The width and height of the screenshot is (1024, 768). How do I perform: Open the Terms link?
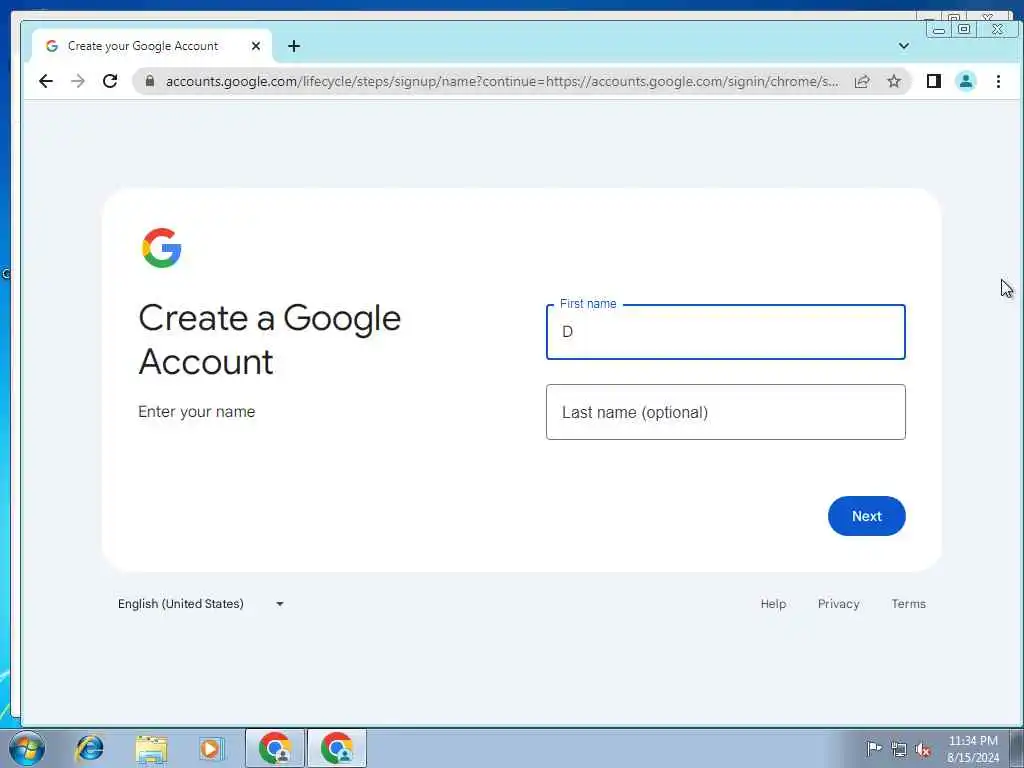908,604
